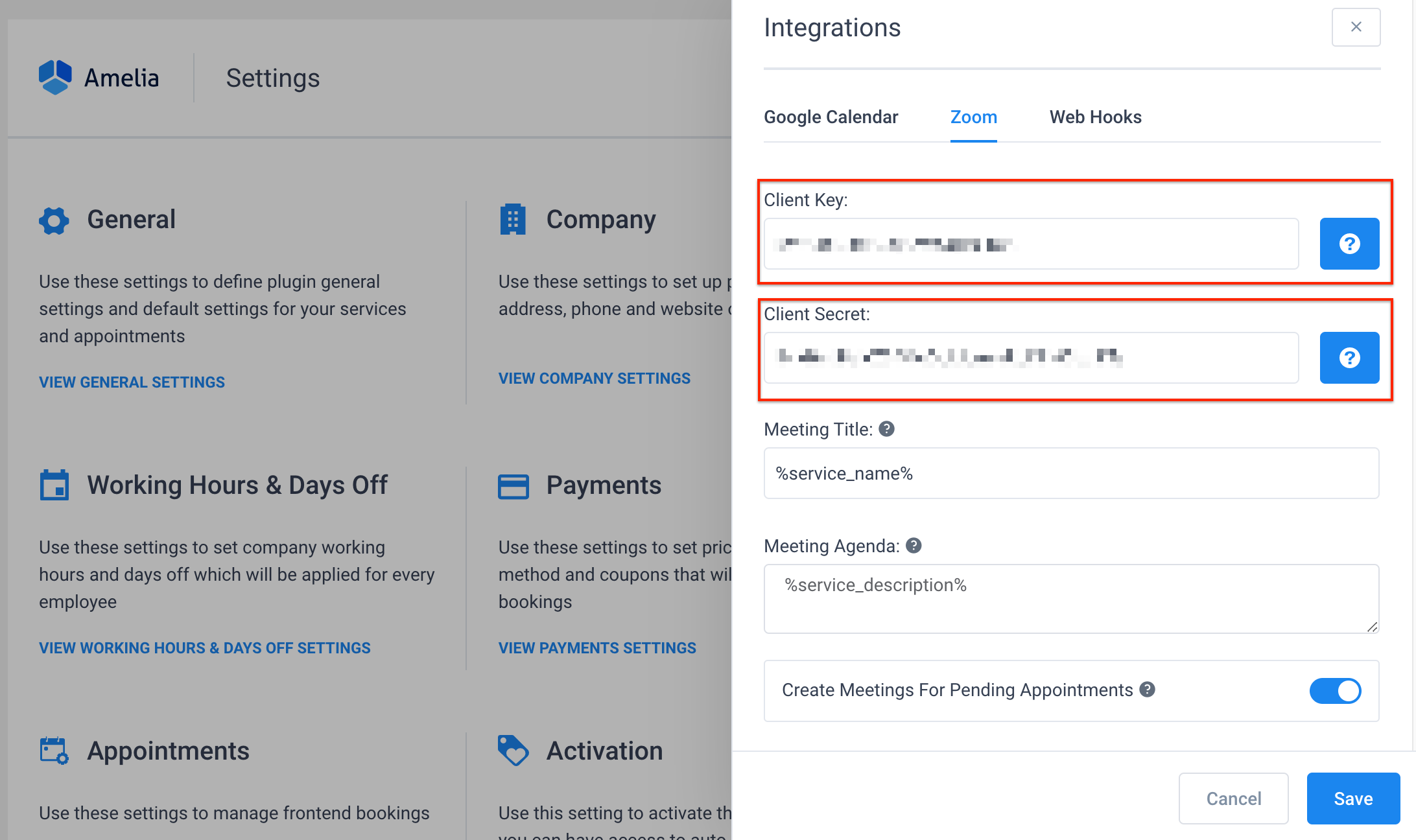Switch to the Google Calendar tab

pos(831,117)
